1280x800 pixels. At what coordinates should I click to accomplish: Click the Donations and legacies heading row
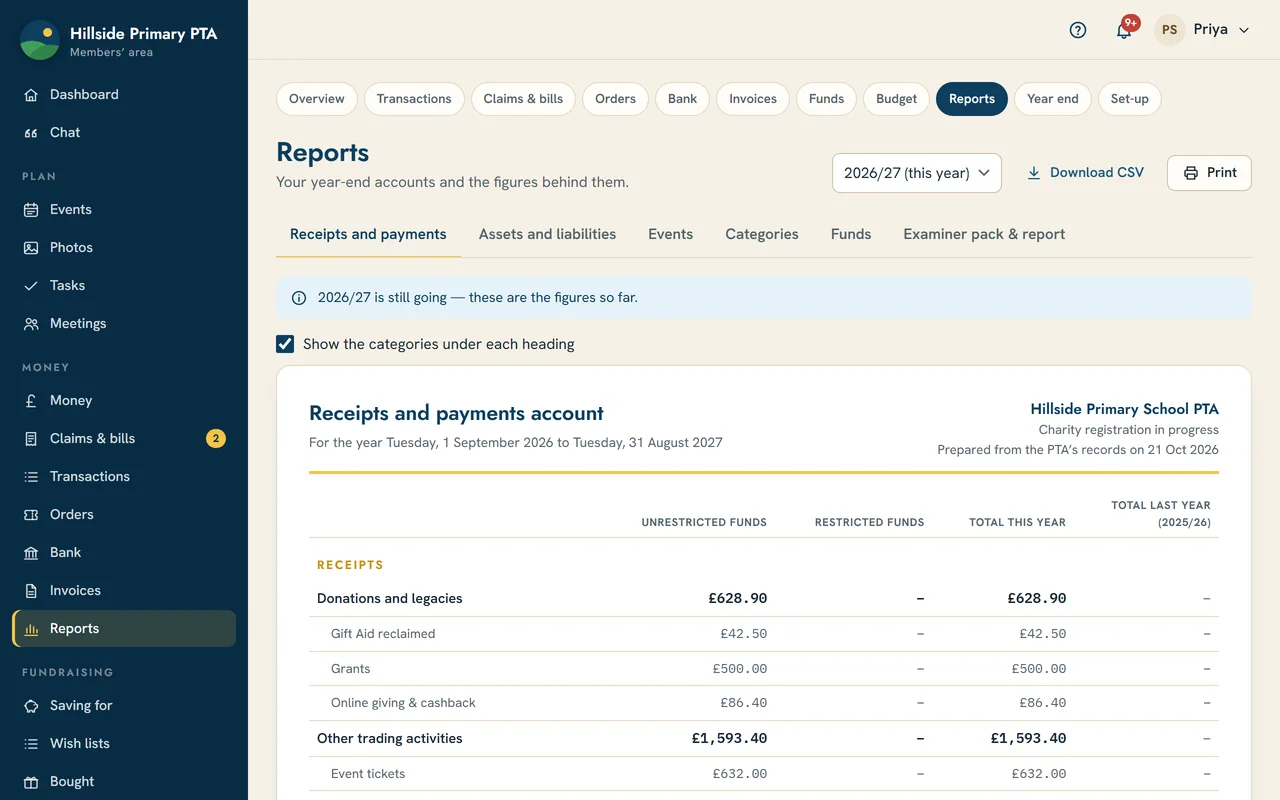click(x=764, y=599)
